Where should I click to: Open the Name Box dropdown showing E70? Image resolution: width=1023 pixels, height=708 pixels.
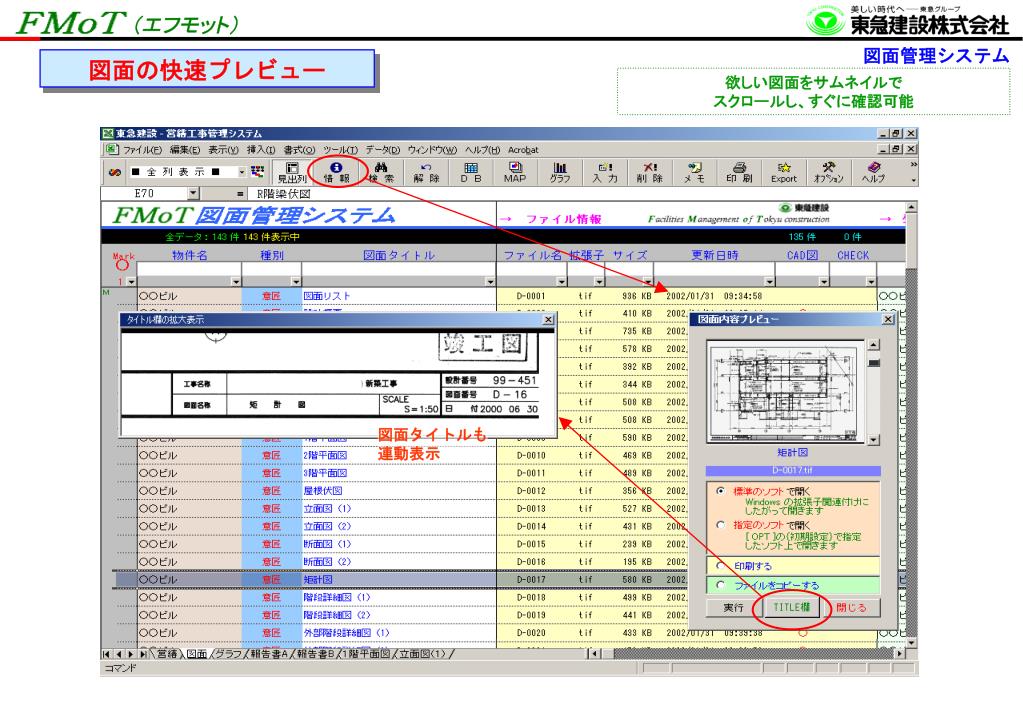pyautogui.click(x=193, y=193)
